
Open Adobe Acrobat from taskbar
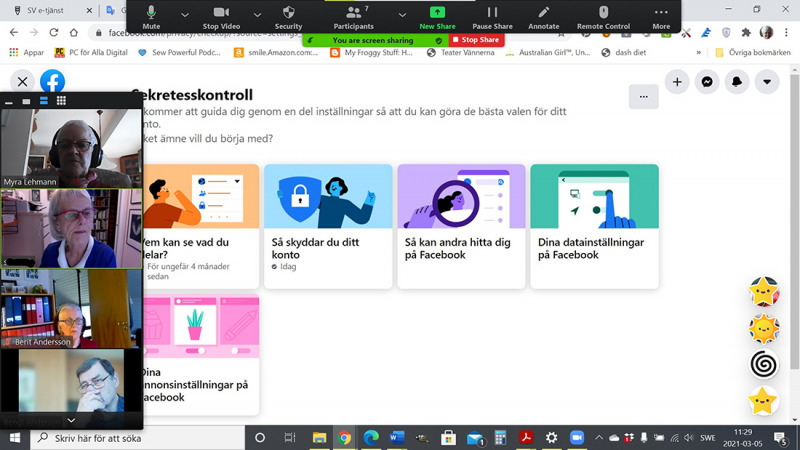(x=526, y=438)
